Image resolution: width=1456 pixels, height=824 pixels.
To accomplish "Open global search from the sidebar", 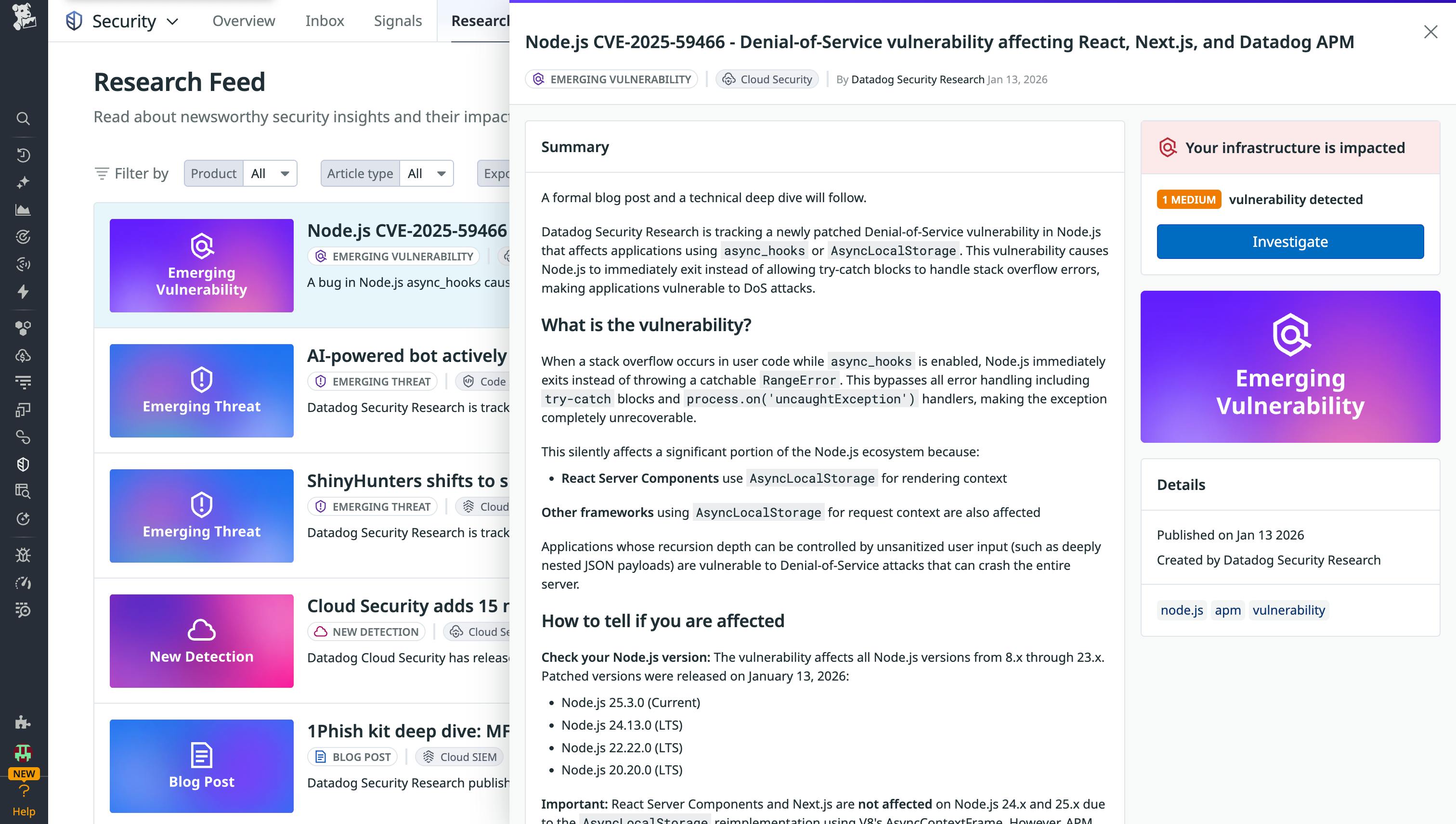I will coord(23,119).
